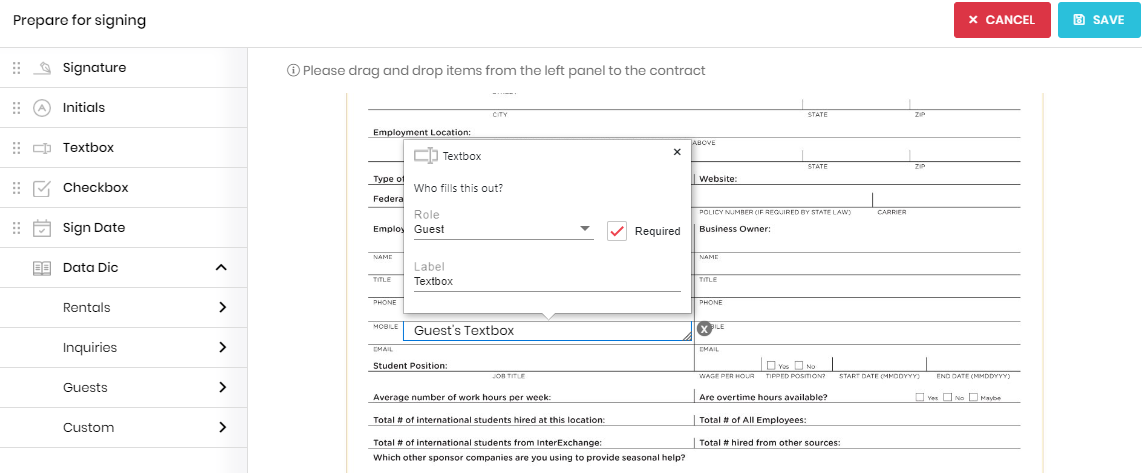Grab the drag handle beside Initials
This screenshot has height=473, width=1142.
[16, 108]
